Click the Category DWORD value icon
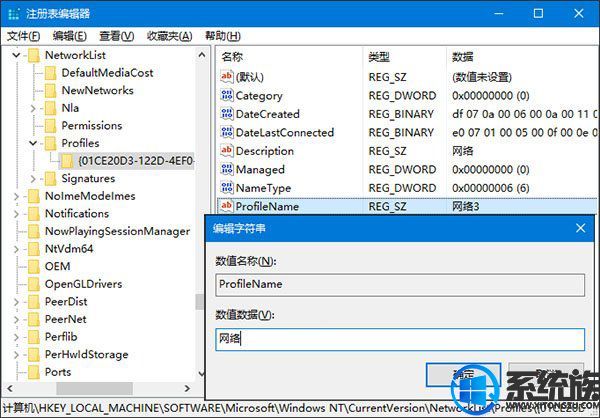600x418 pixels. (x=227, y=95)
